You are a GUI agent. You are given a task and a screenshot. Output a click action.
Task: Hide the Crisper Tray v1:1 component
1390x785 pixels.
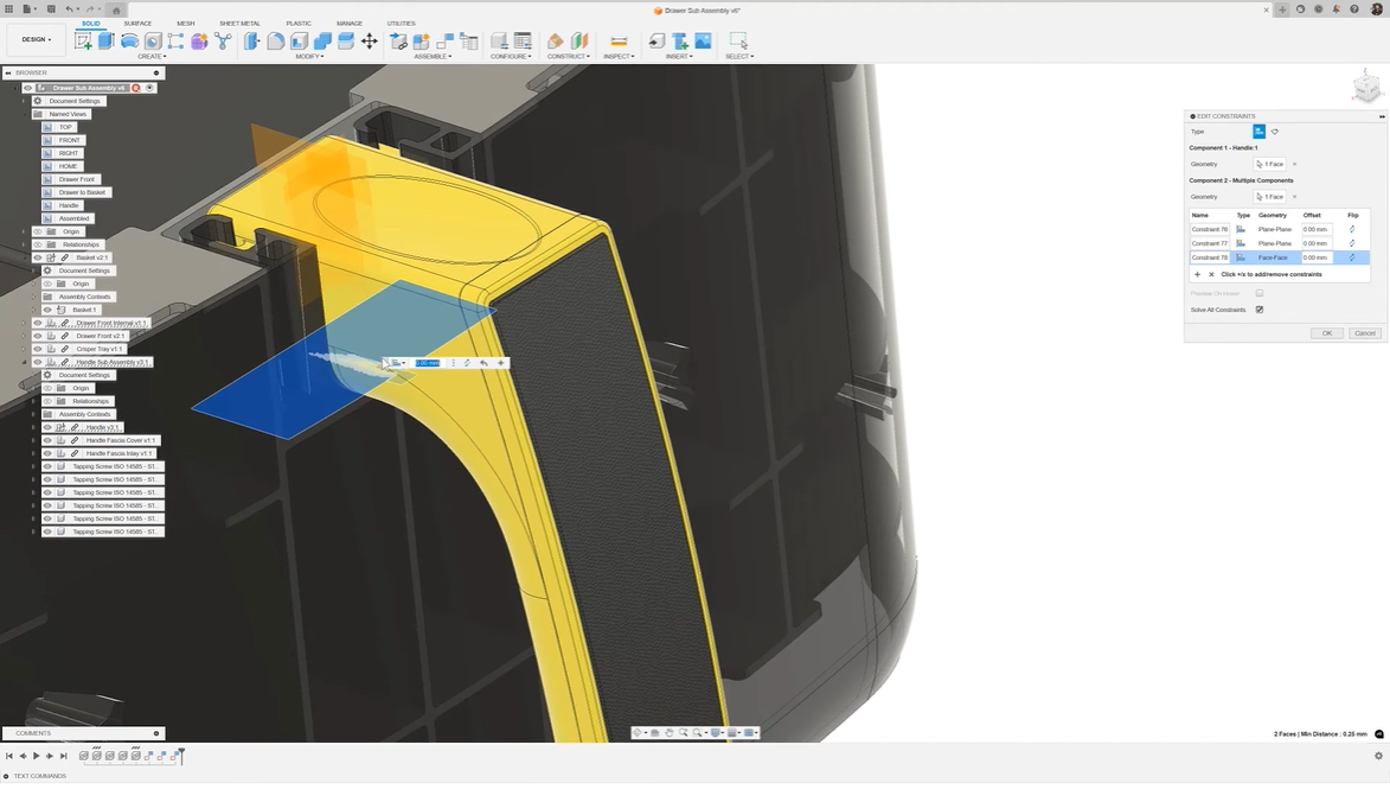point(37,349)
